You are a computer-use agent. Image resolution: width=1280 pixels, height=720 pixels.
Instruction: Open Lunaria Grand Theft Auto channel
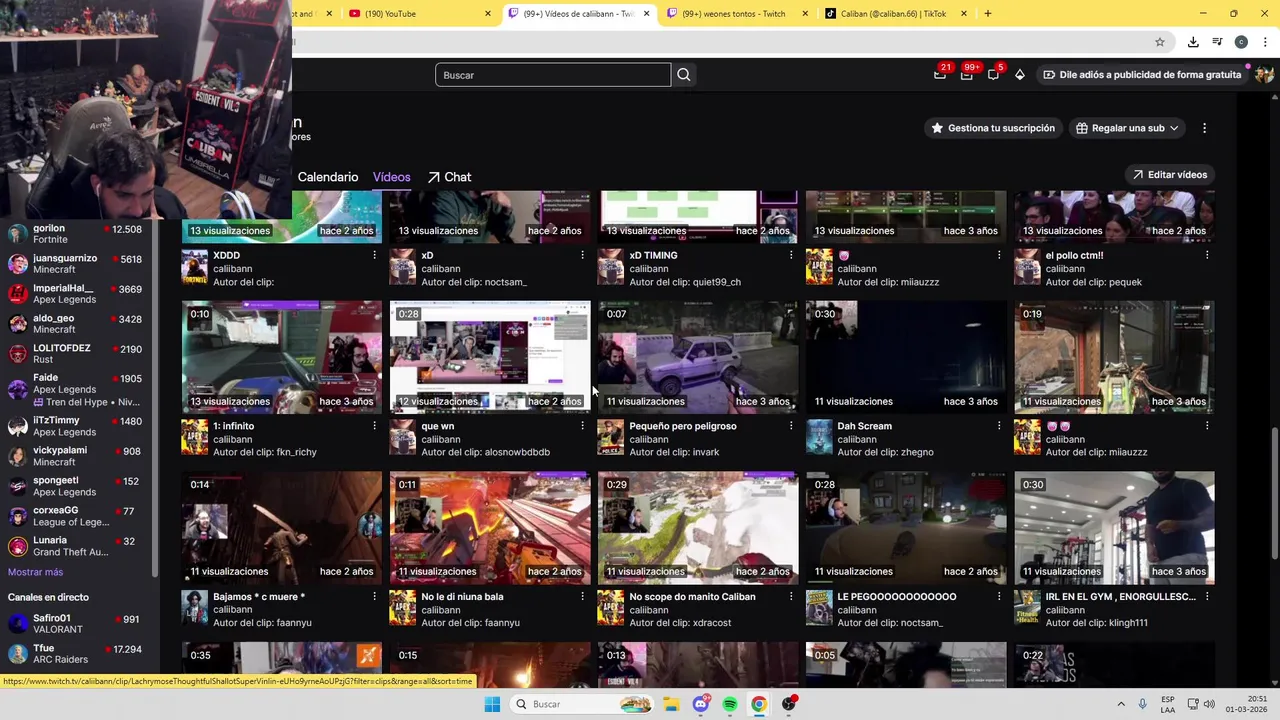pos(76,546)
